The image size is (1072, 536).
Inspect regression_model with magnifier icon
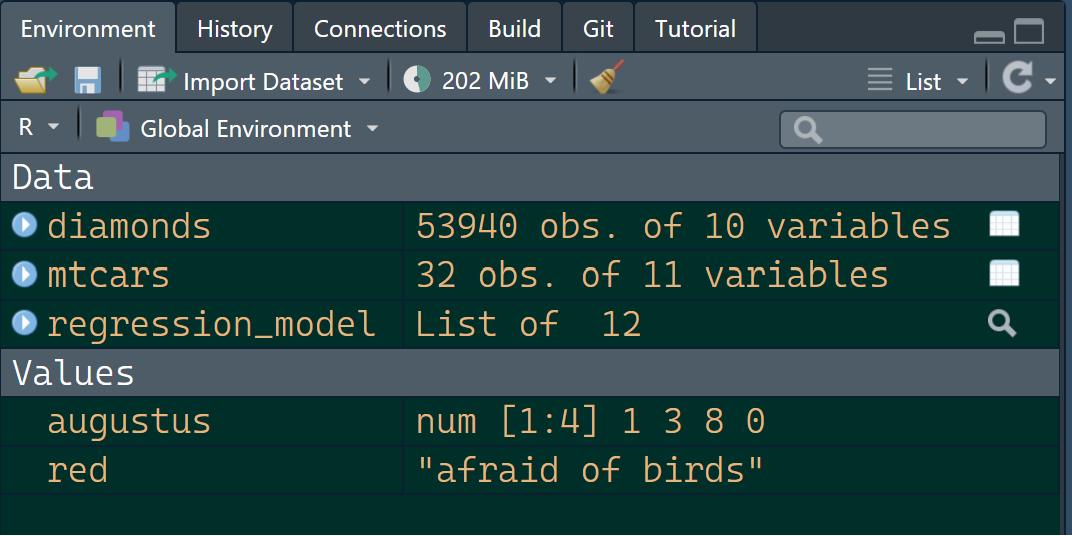[1002, 323]
